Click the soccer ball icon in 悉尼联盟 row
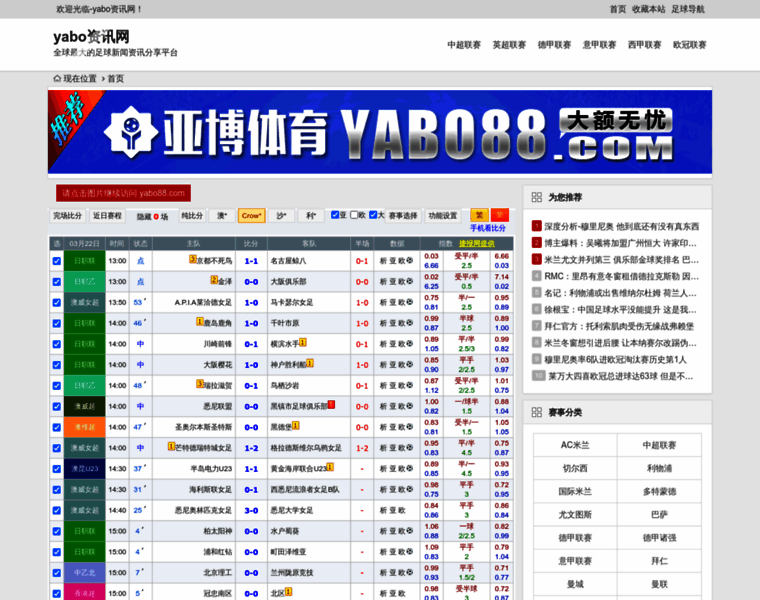The width and height of the screenshot is (760, 600). click(410, 407)
